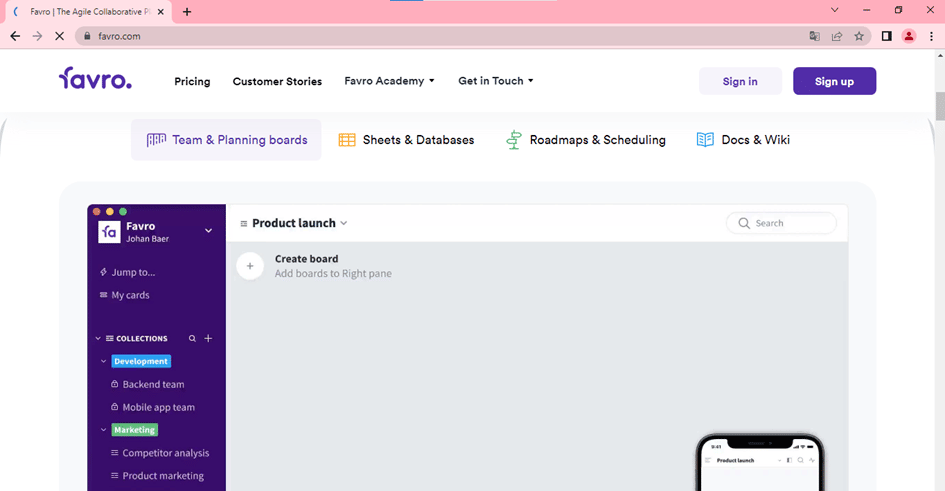Open the Docs & Wiki tab
This screenshot has width=945, height=491.
(x=742, y=140)
